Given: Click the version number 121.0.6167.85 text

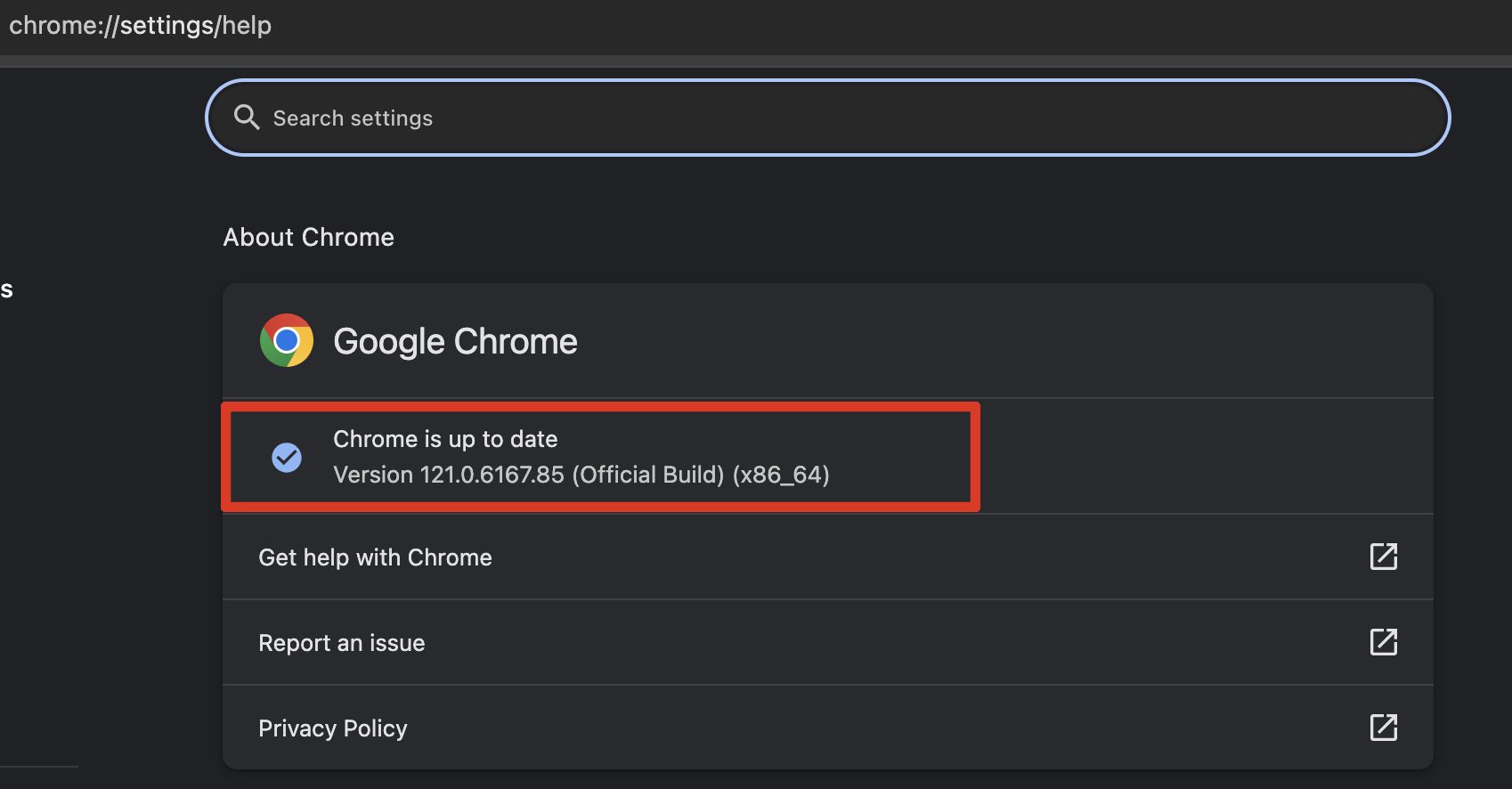Looking at the screenshot, I should (x=492, y=475).
